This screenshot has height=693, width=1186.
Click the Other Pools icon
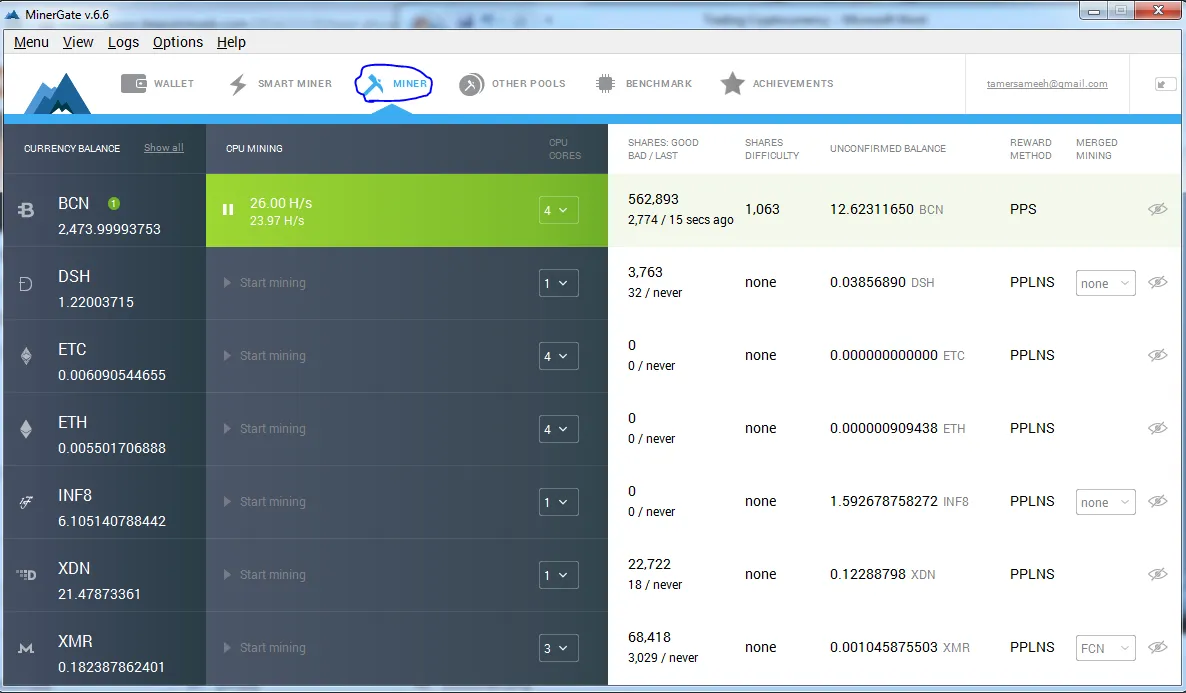pyautogui.click(x=471, y=84)
